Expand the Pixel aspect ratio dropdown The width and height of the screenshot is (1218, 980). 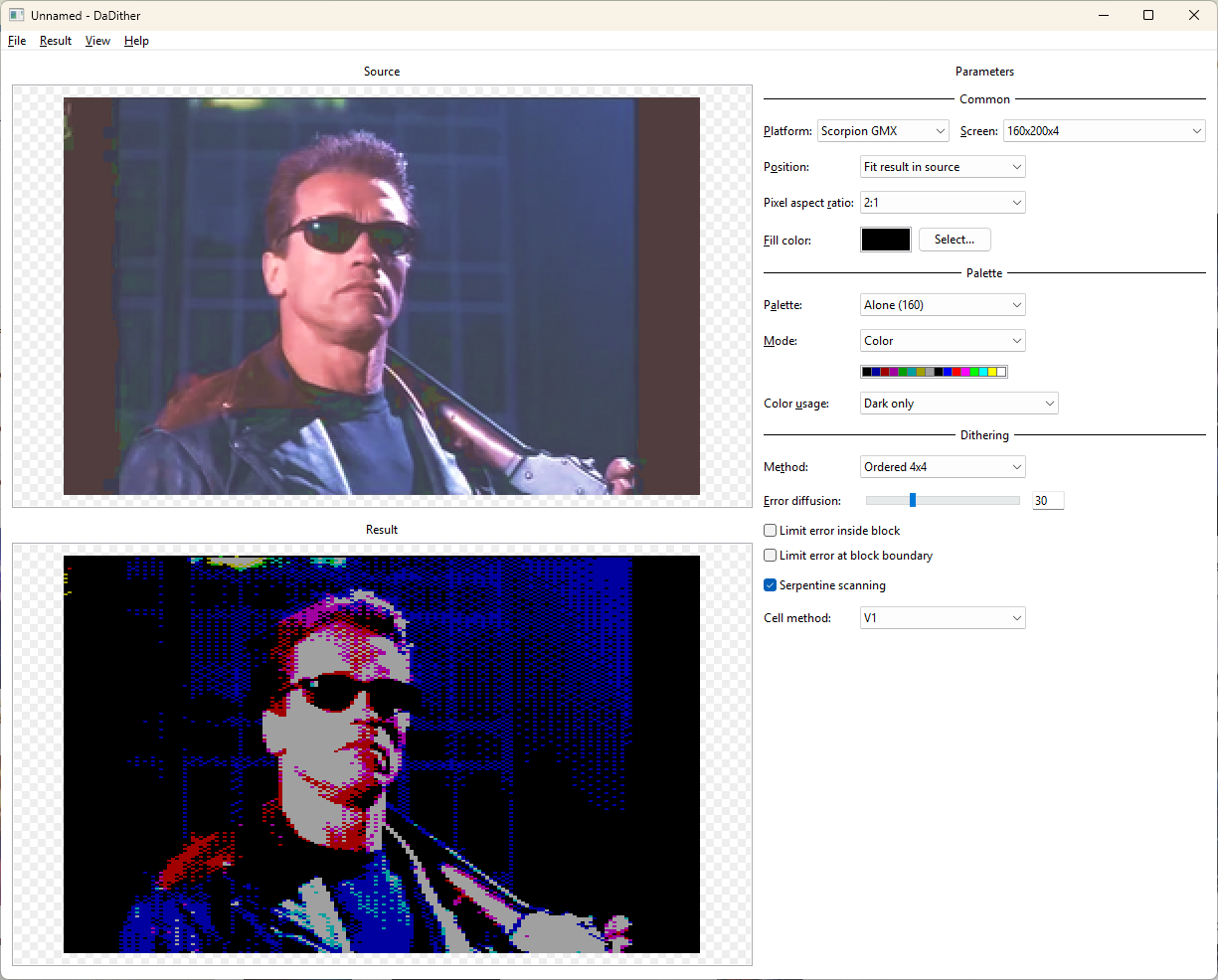coord(943,203)
